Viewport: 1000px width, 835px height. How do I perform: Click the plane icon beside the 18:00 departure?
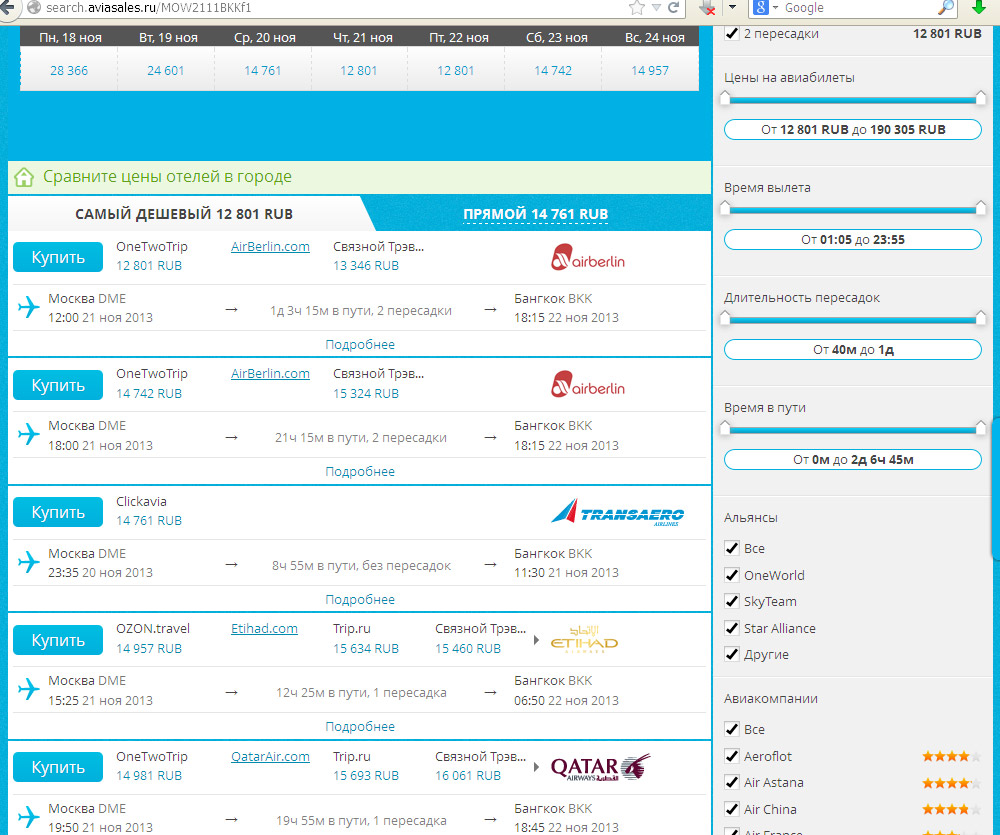[x=29, y=434]
